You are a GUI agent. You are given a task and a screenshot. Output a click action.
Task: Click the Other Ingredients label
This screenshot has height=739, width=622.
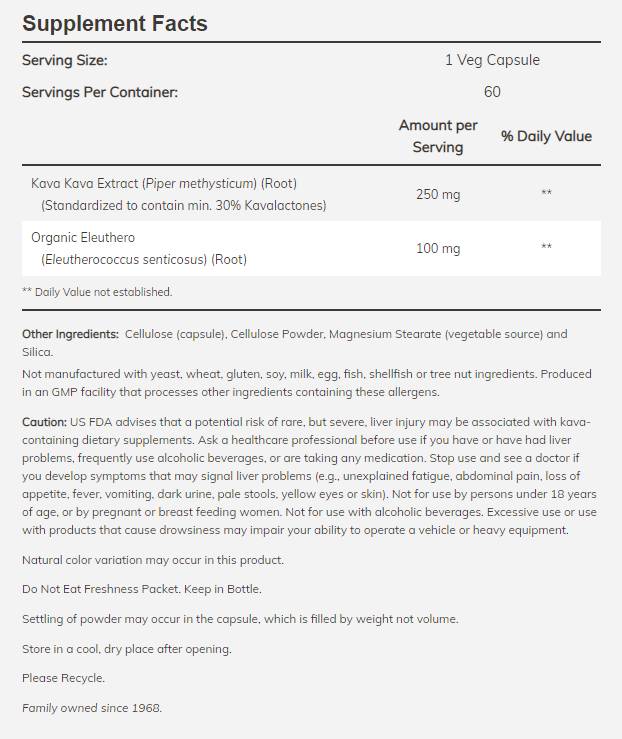pos(70,334)
